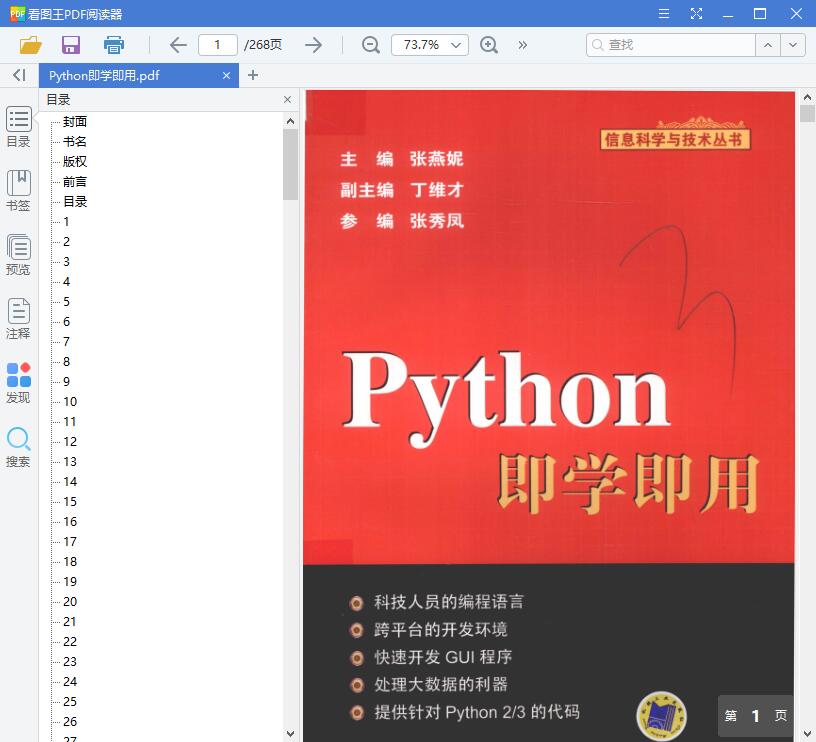This screenshot has height=742, width=816.
Task: Jump to outline item 1
Action: [66, 222]
